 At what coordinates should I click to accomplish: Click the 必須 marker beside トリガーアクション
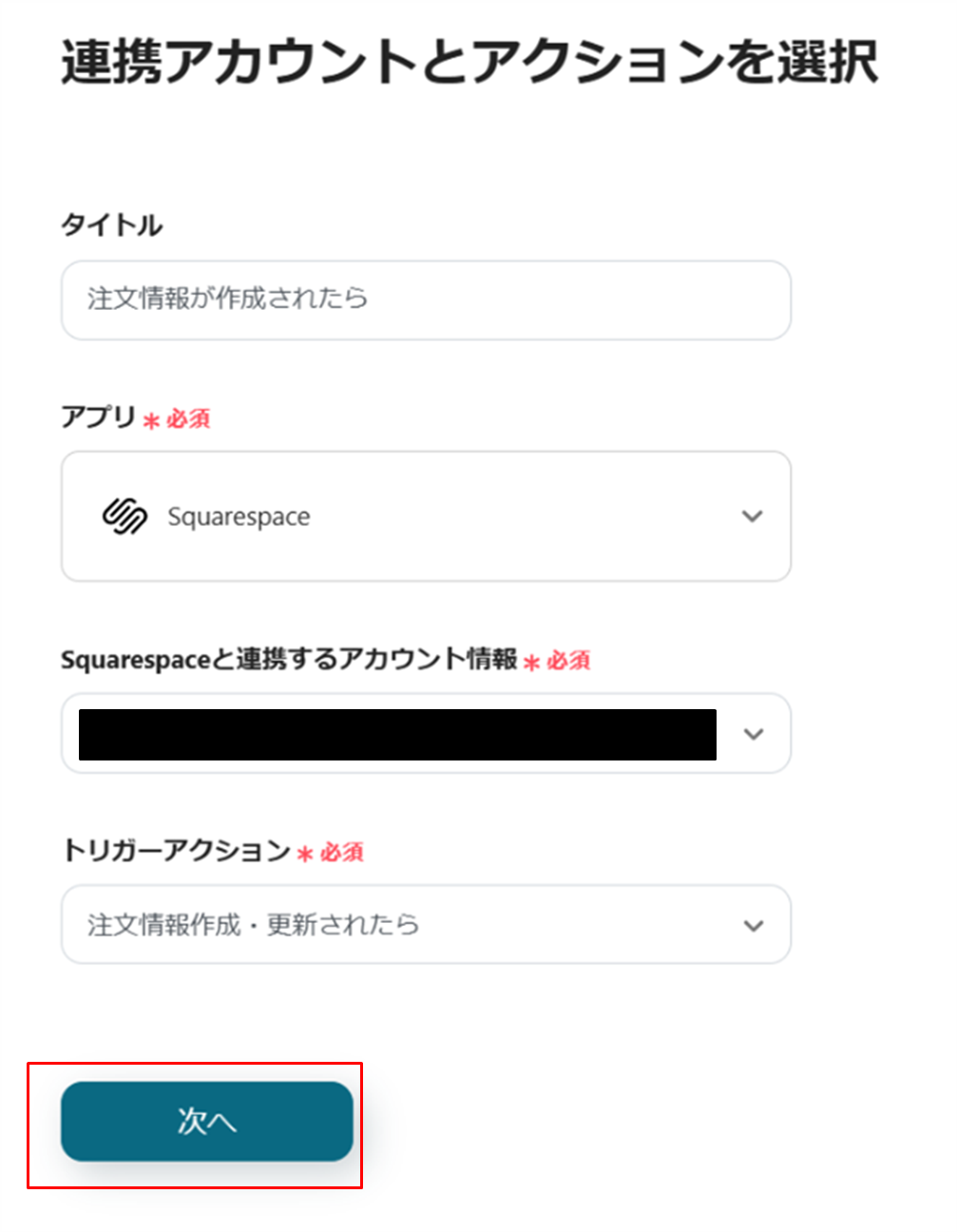[x=341, y=853]
